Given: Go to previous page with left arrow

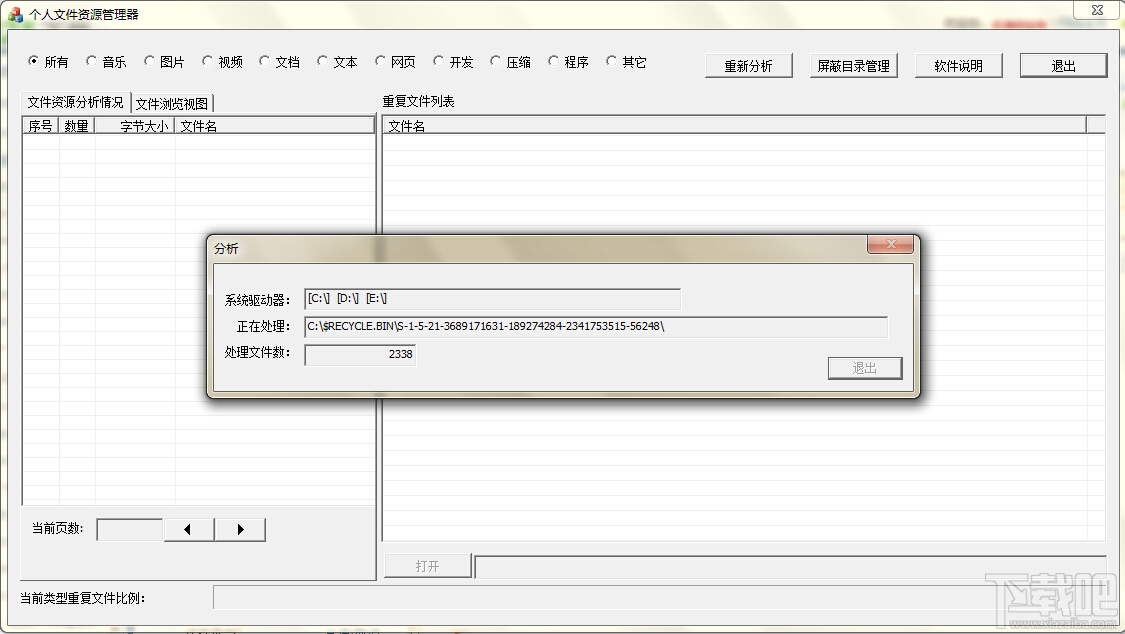Looking at the screenshot, I should [x=189, y=529].
